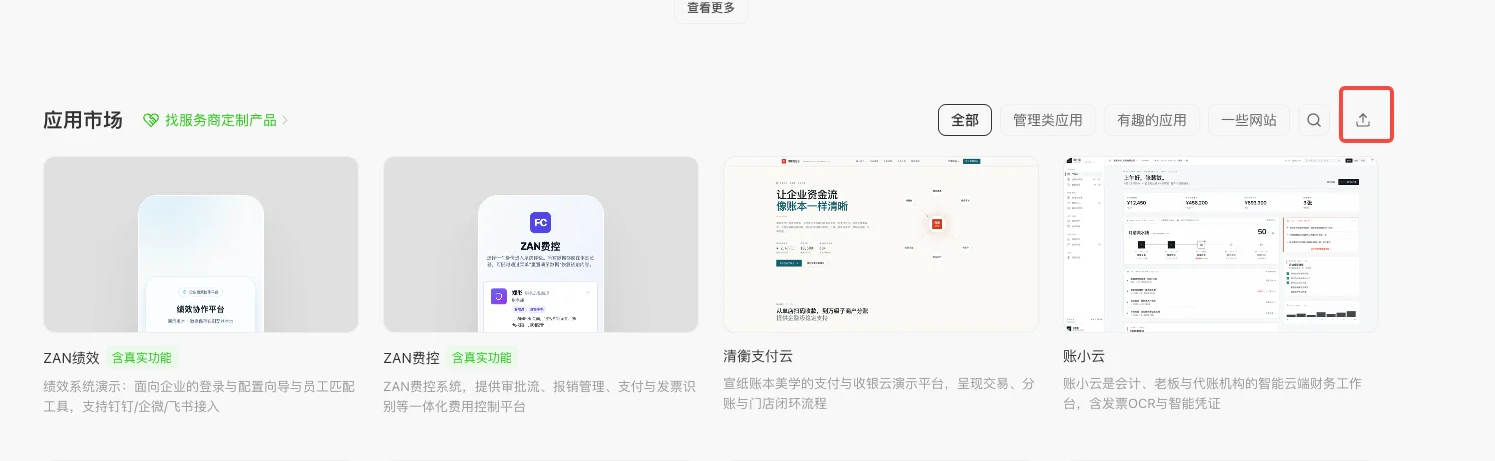Open the ZAN绩效 app thumbnail
Viewport: 1495px width, 461px height.
[201, 244]
